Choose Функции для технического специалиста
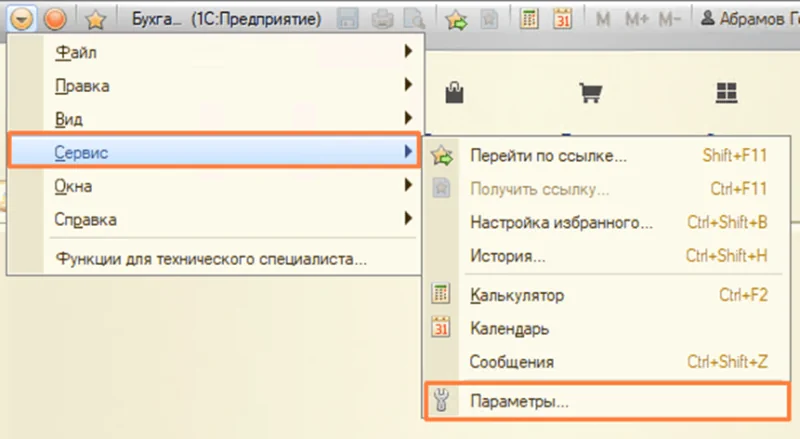800x439 pixels. 211,259
